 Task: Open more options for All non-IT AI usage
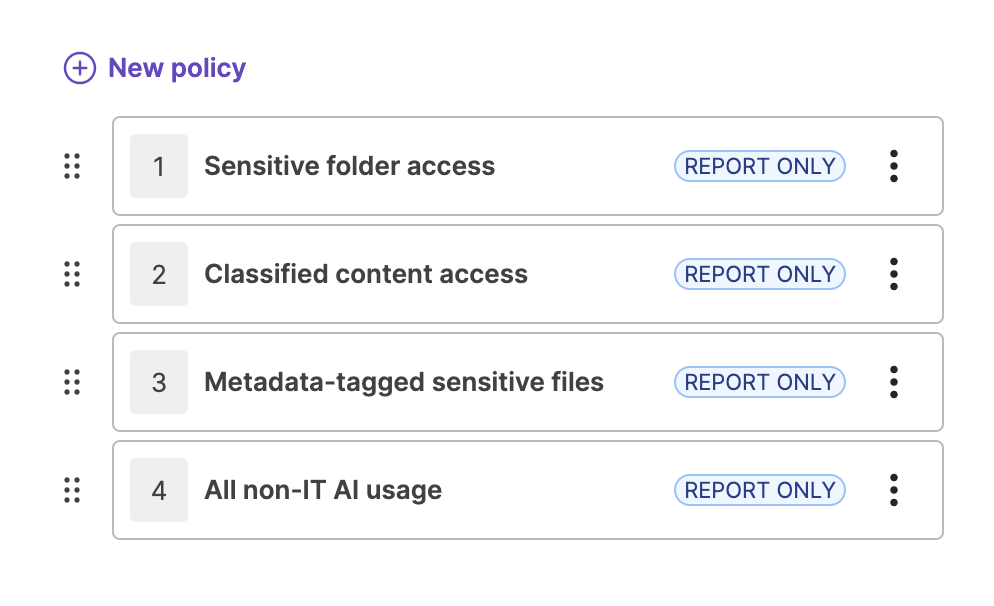pos(893,490)
